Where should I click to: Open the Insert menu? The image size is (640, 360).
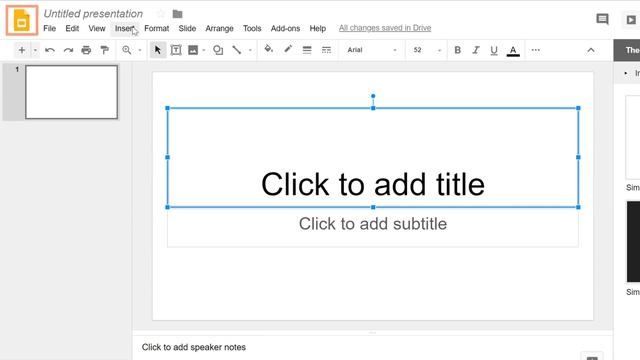coord(124,29)
